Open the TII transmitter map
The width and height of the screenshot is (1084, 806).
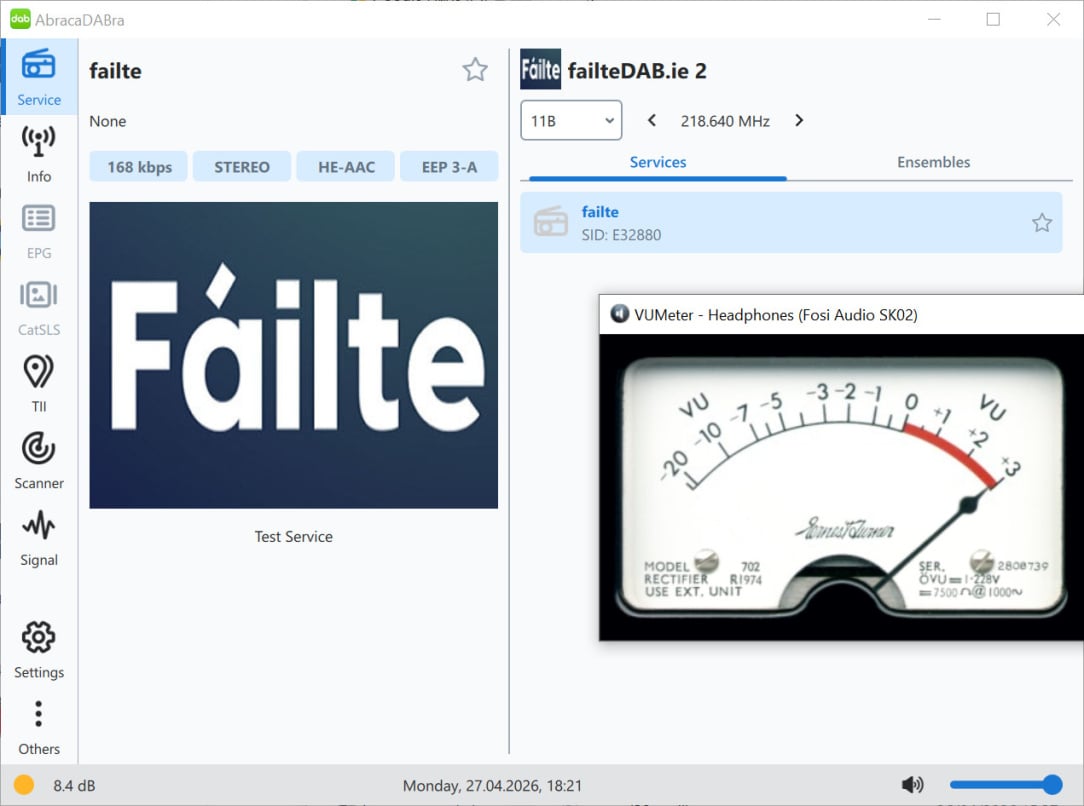point(39,384)
